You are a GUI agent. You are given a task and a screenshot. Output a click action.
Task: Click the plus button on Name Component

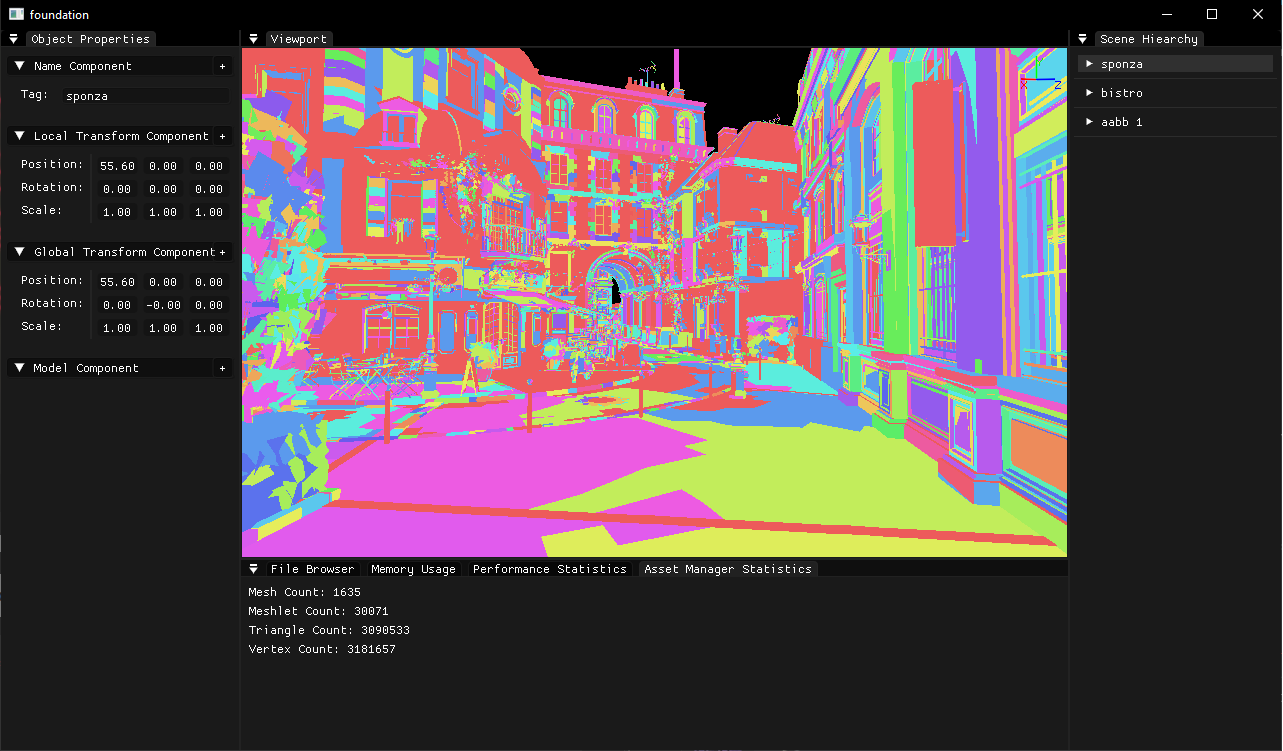[x=222, y=66]
